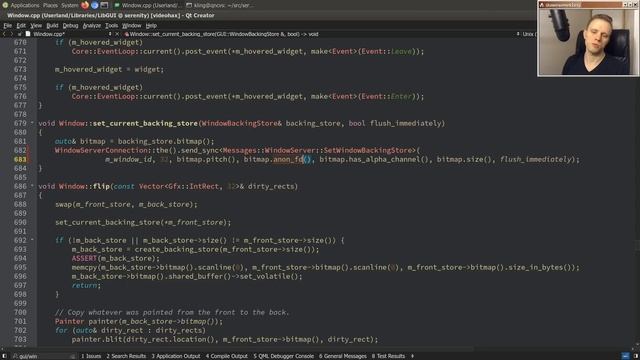
Task: Click m_hovered_widget = widget on line 673
Action: pyautogui.click(x=109, y=69)
